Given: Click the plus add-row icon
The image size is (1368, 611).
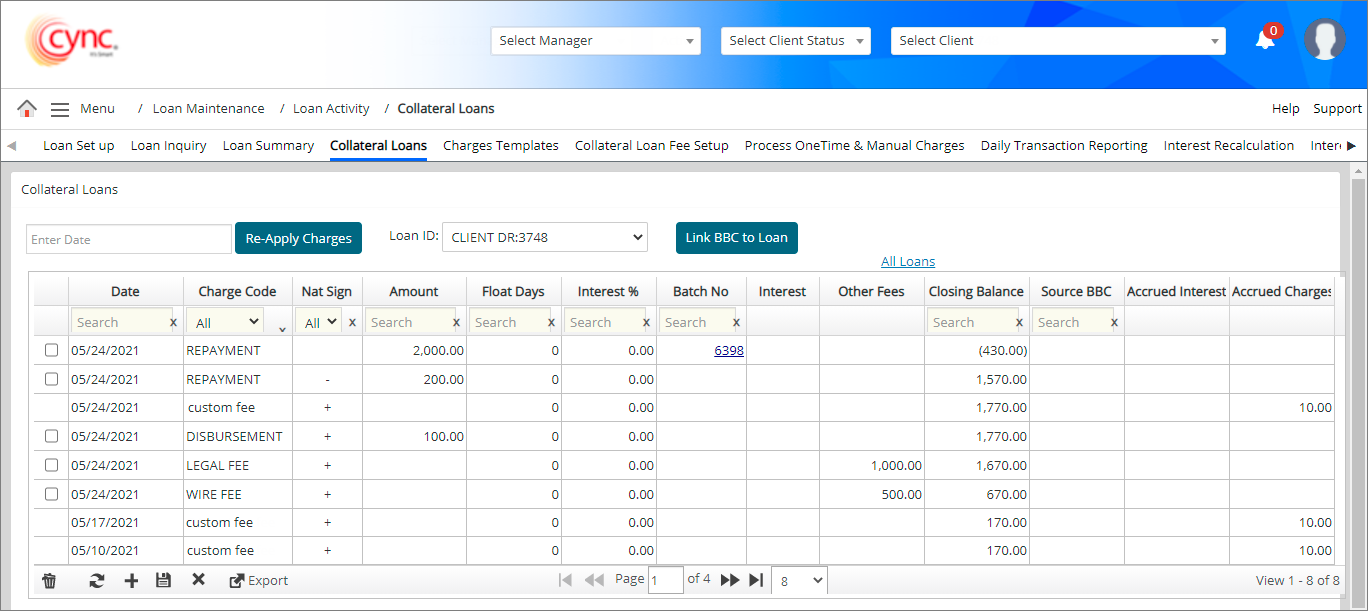Looking at the screenshot, I should [x=131, y=580].
